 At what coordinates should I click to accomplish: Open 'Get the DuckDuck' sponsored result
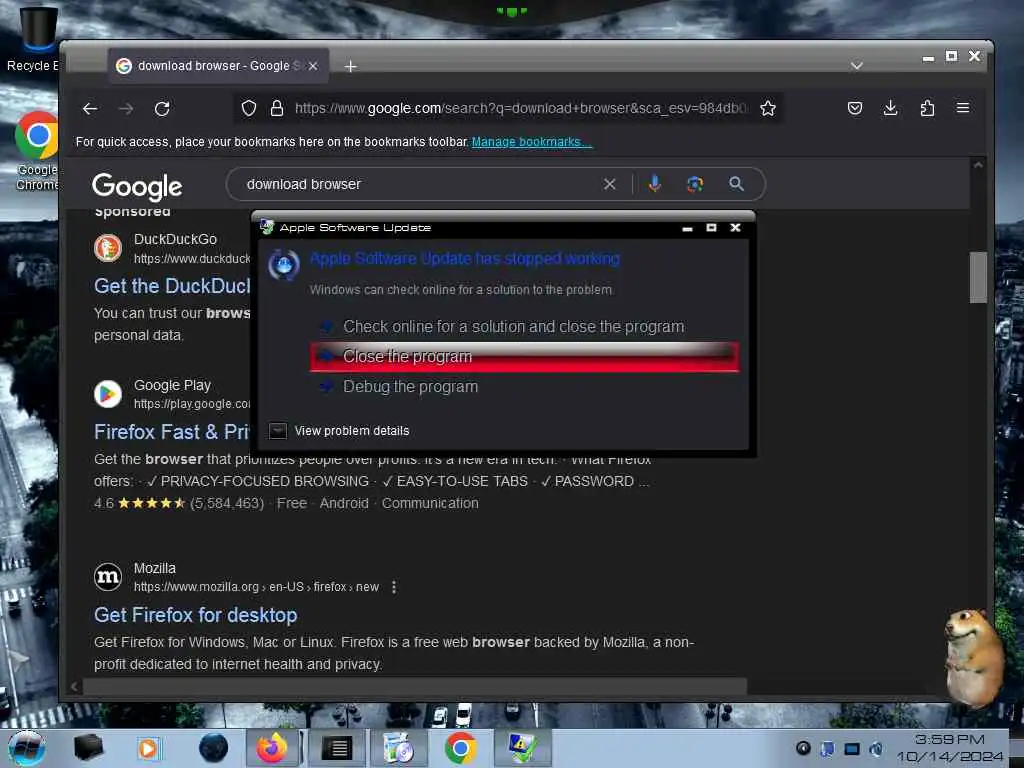172,286
